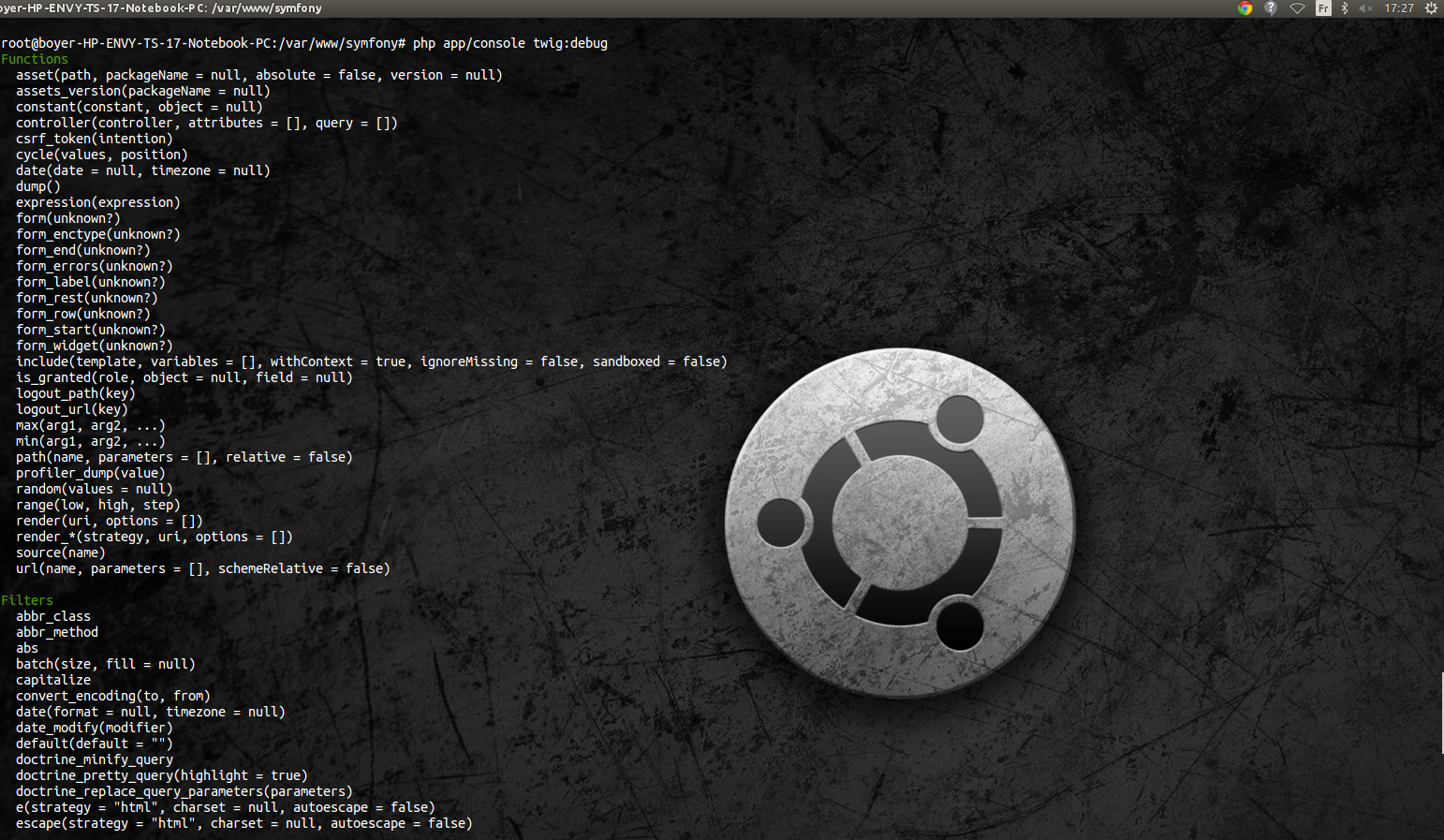Screen dimensions: 1444x840
Task: Open the Bluetooth indicator menu
Action: tap(1345, 8)
